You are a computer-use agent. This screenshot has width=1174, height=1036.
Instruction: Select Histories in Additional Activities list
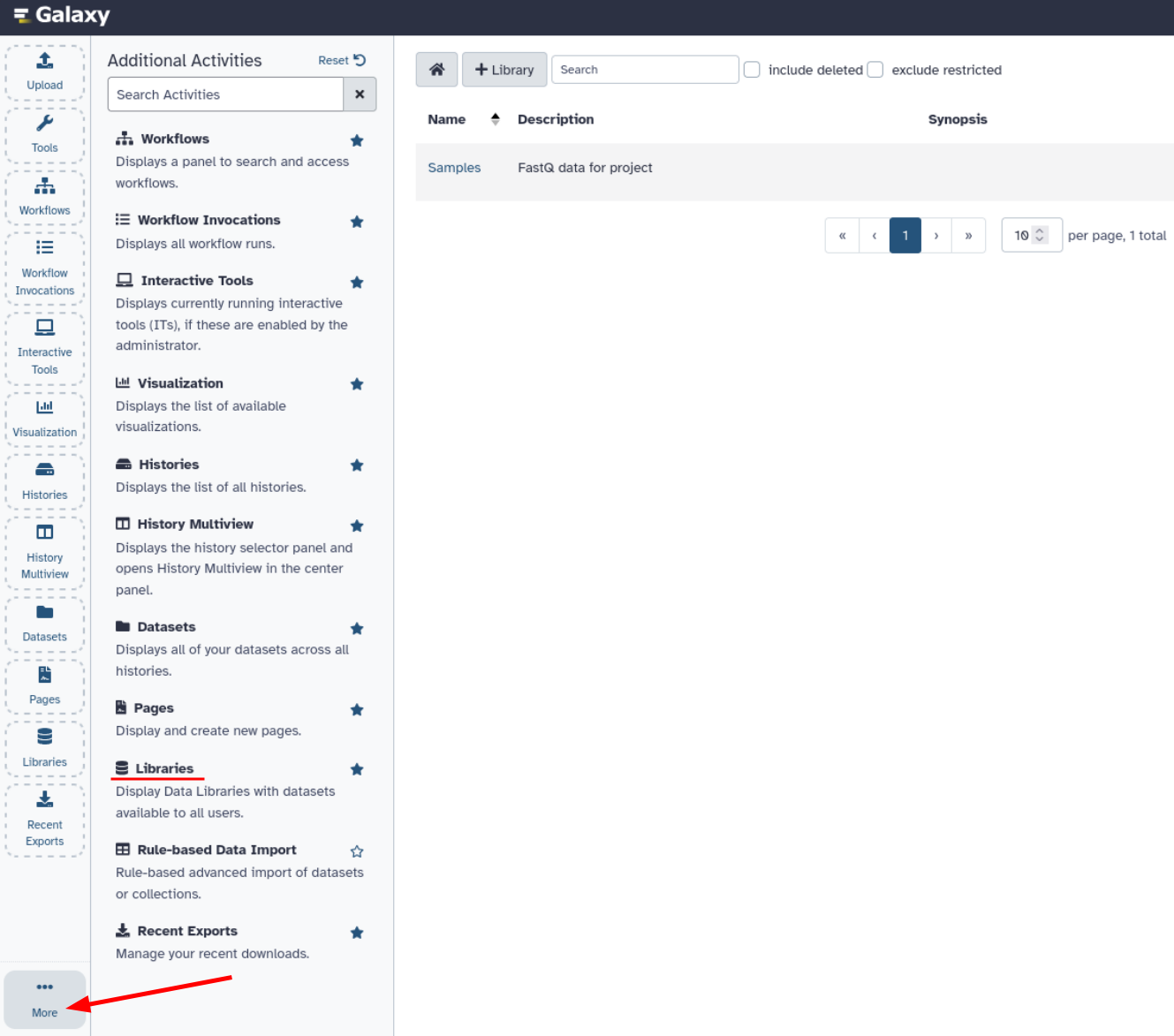pyautogui.click(x=169, y=465)
